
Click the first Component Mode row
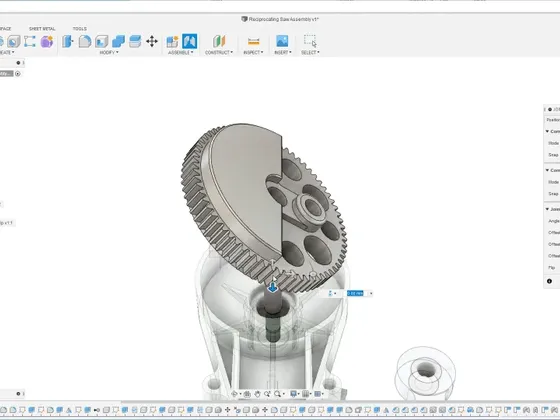coord(553,143)
